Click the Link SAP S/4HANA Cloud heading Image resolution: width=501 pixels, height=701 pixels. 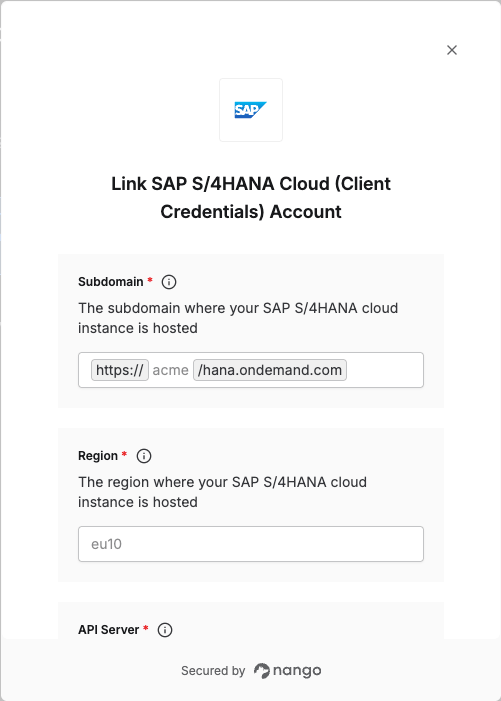coord(251,198)
